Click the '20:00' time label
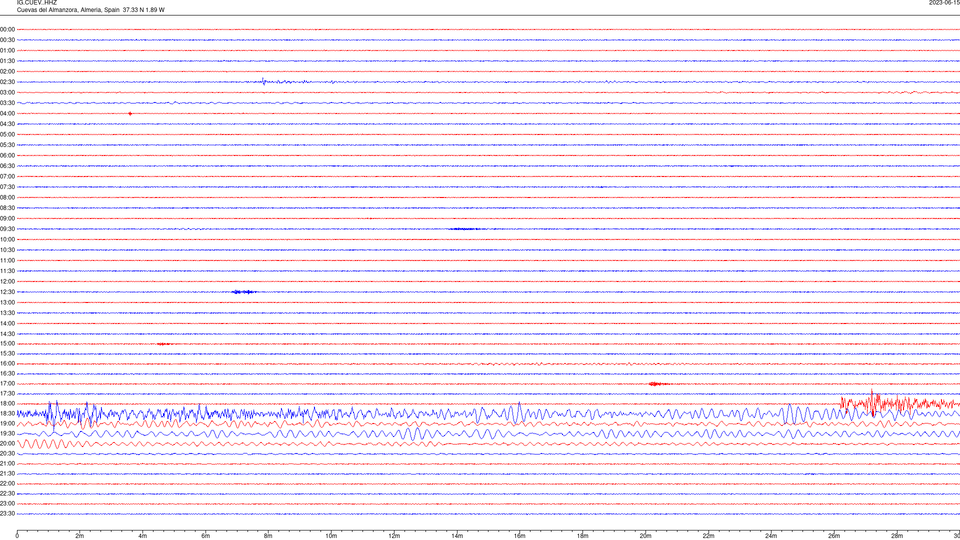The image size is (960, 540). coord(7,444)
